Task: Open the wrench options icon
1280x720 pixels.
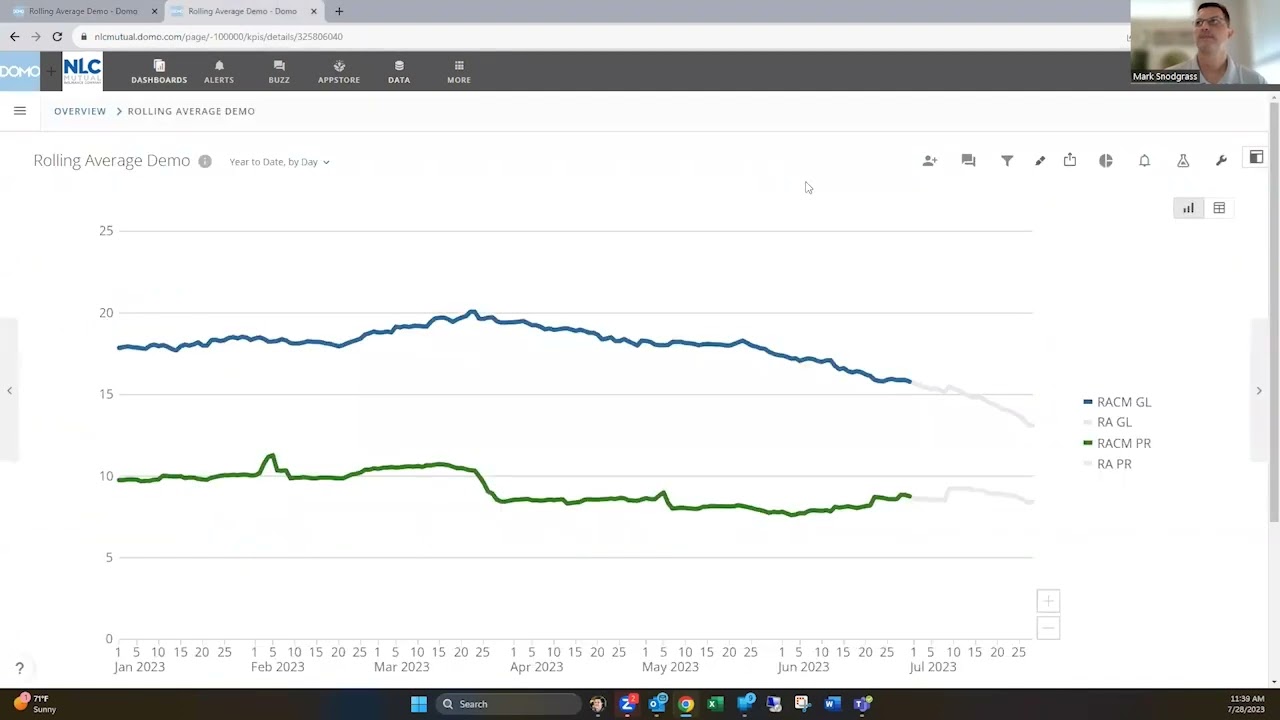Action: (1221, 160)
